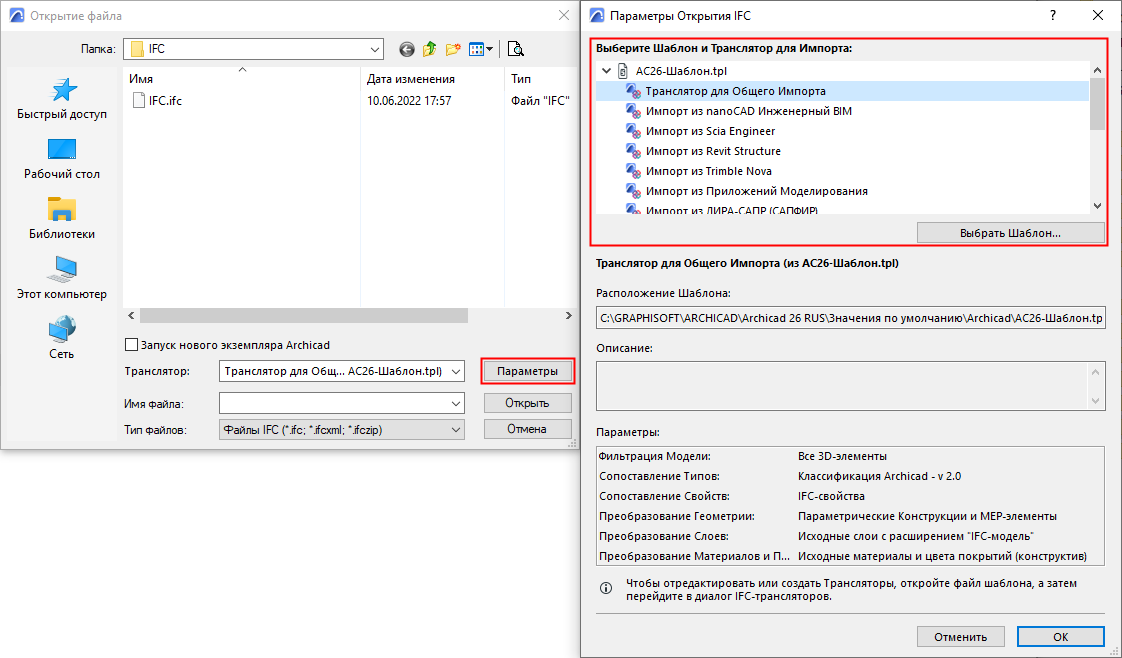
Task: Create new folder icon in file dialog
Action: (x=453, y=49)
